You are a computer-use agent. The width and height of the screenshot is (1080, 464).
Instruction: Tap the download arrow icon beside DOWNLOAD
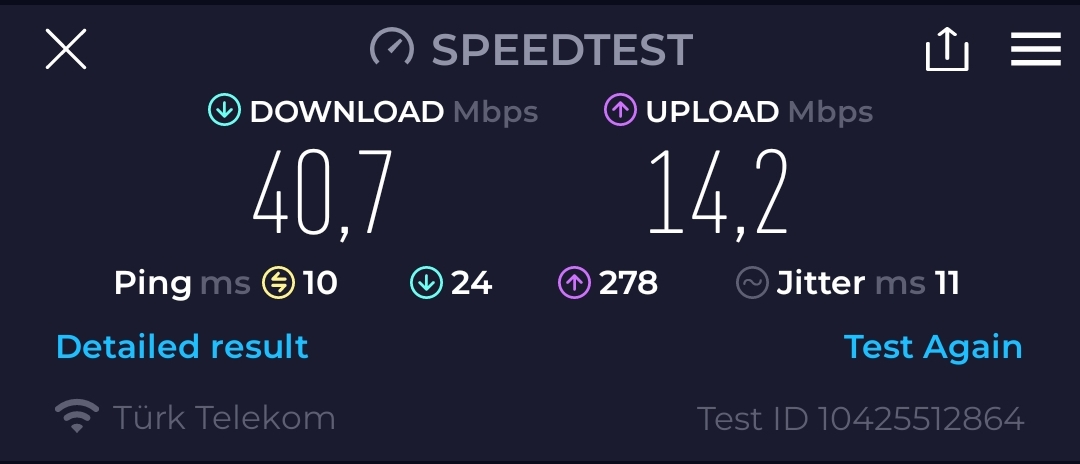pyautogui.click(x=225, y=111)
